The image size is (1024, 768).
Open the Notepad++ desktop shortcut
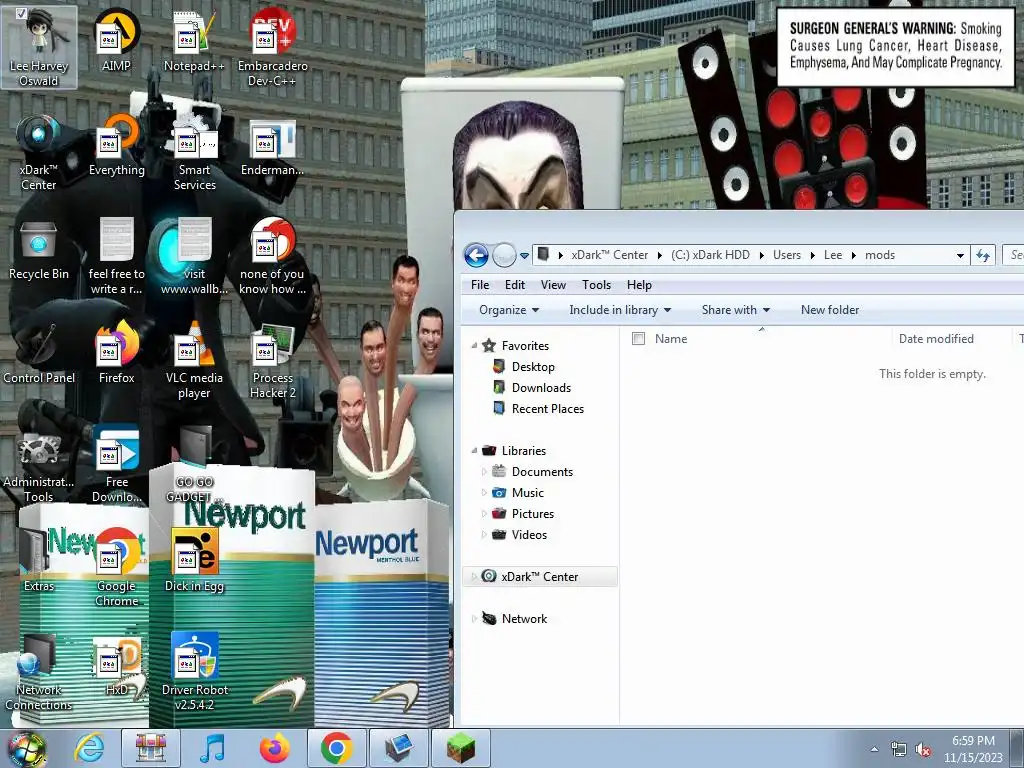(x=194, y=40)
